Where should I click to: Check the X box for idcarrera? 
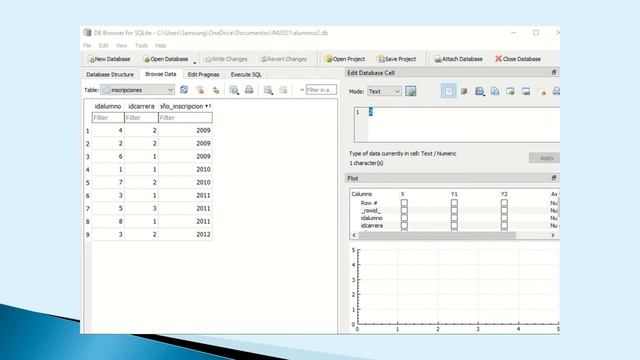[x=404, y=225]
